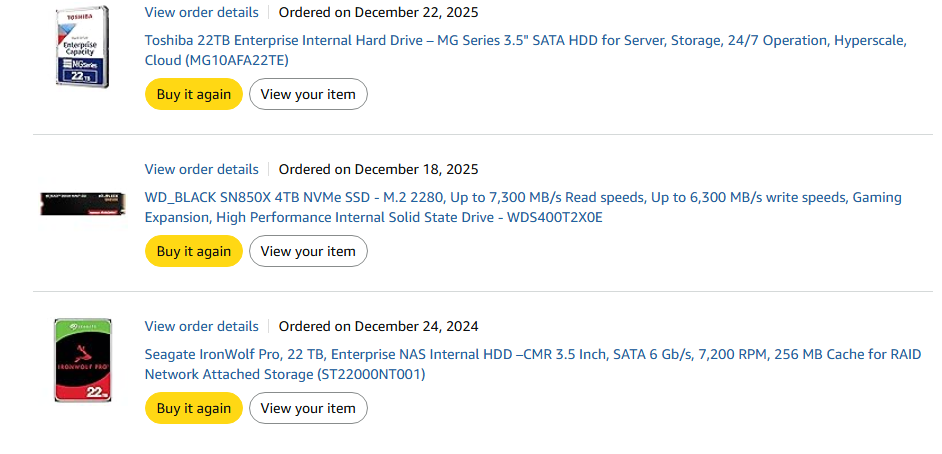Select View your item for Toshiba drive
This screenshot has width=942, height=454.
(308, 94)
